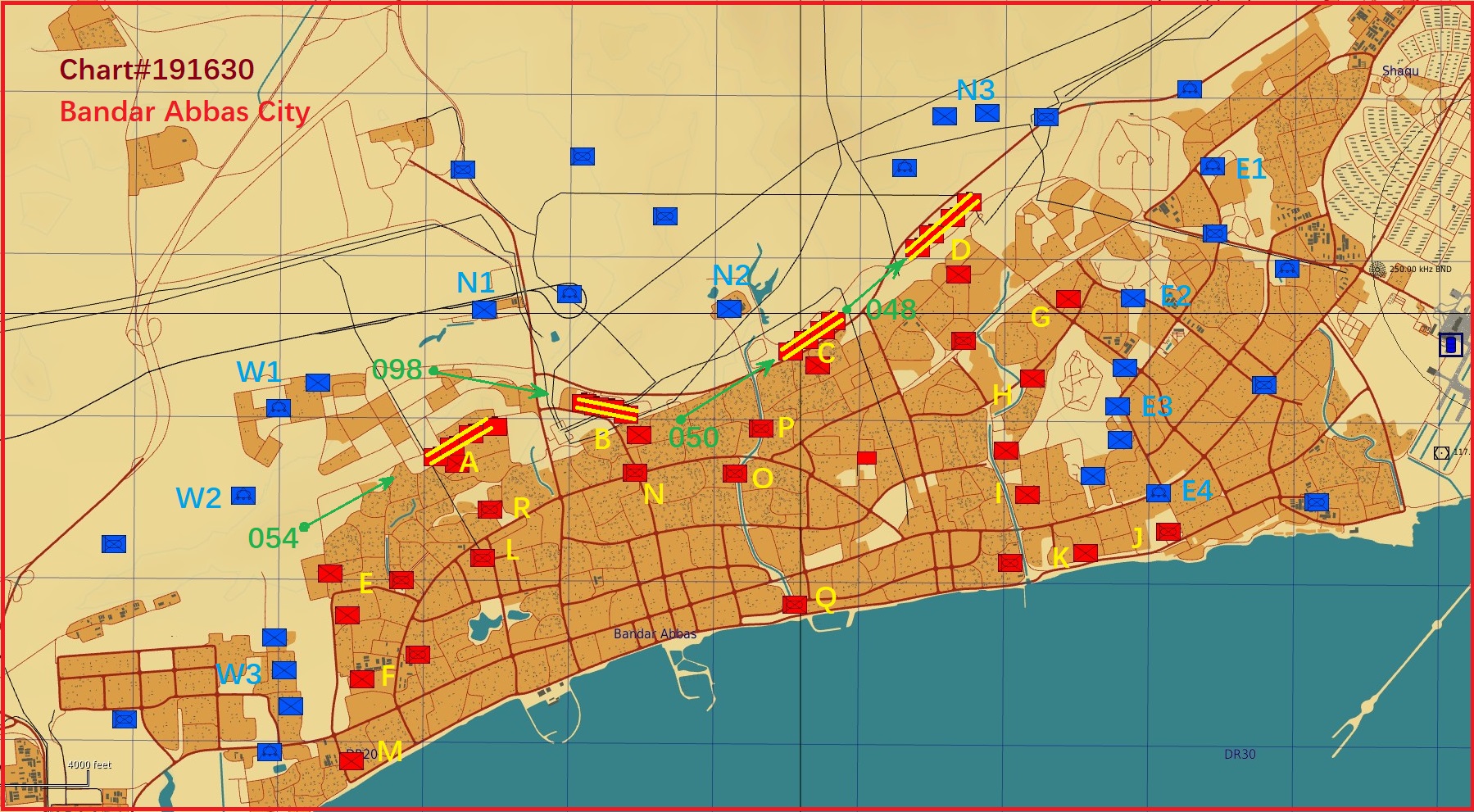Viewport: 1474px width, 812px height.
Task: Click the green 098 heading label
Action: click(x=397, y=370)
